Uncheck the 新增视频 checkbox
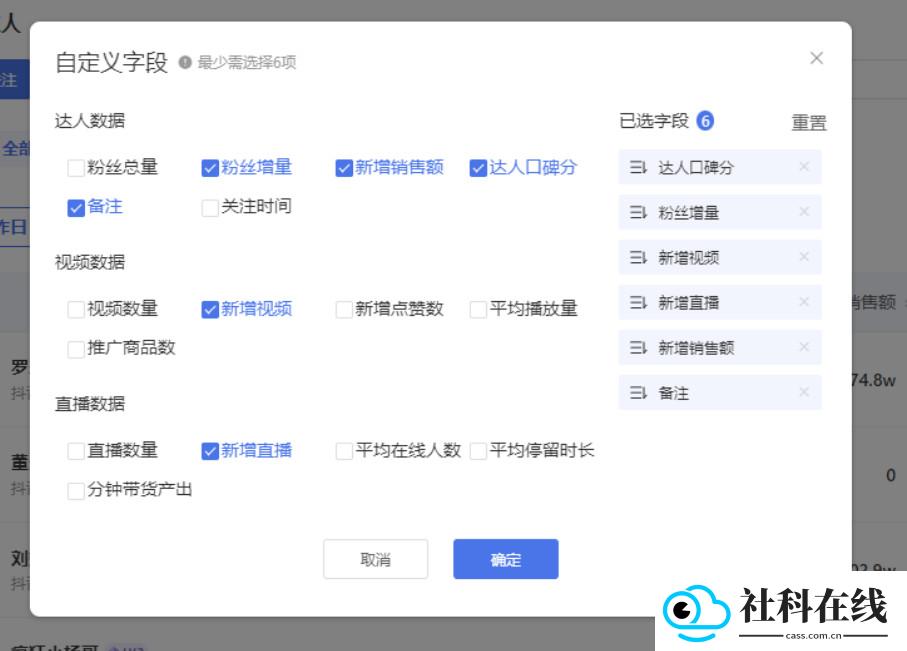The width and height of the screenshot is (907, 651). coord(209,309)
